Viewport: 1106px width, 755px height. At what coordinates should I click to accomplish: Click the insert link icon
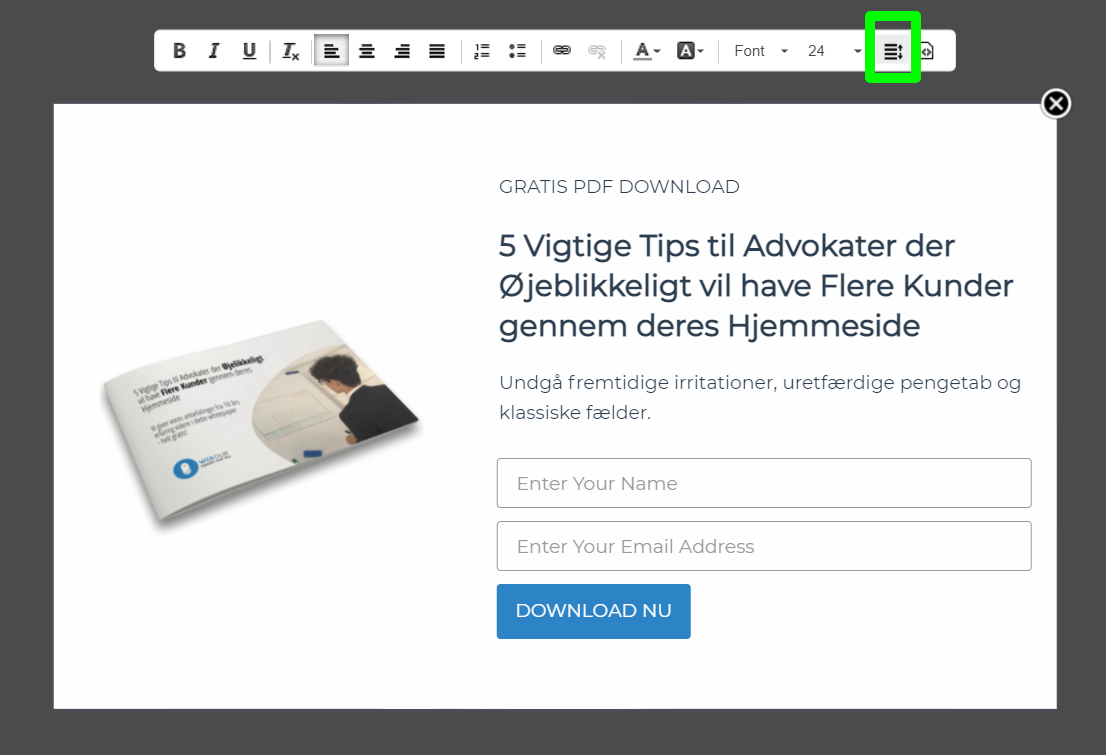coord(562,51)
